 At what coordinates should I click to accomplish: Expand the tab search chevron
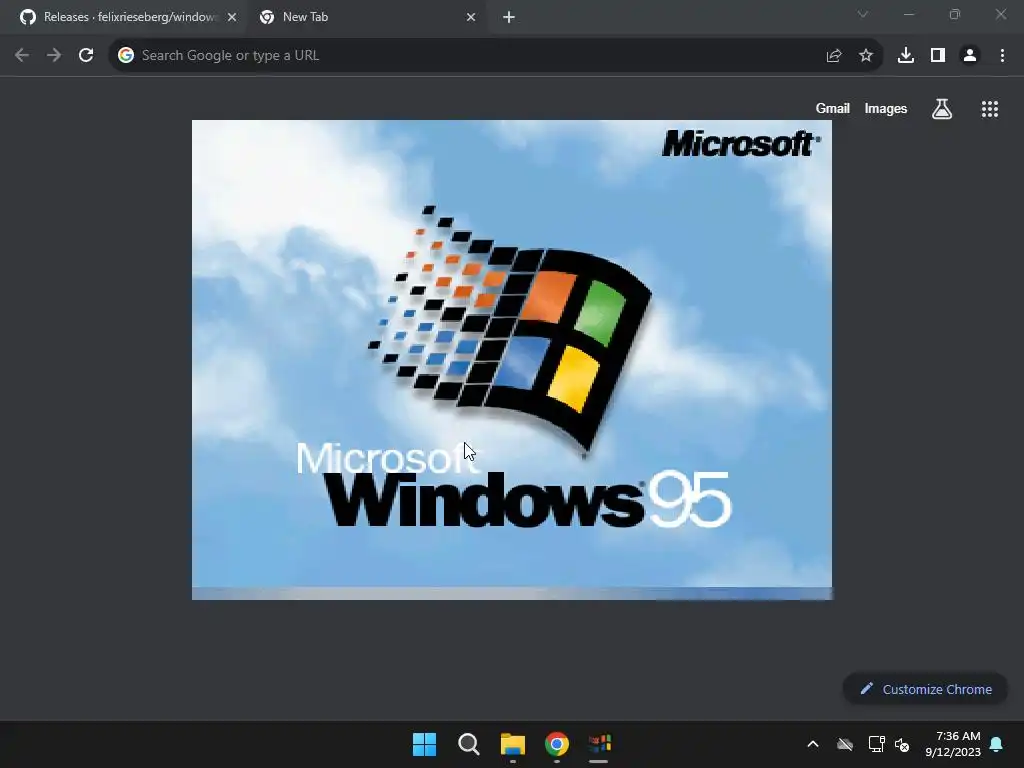point(863,14)
